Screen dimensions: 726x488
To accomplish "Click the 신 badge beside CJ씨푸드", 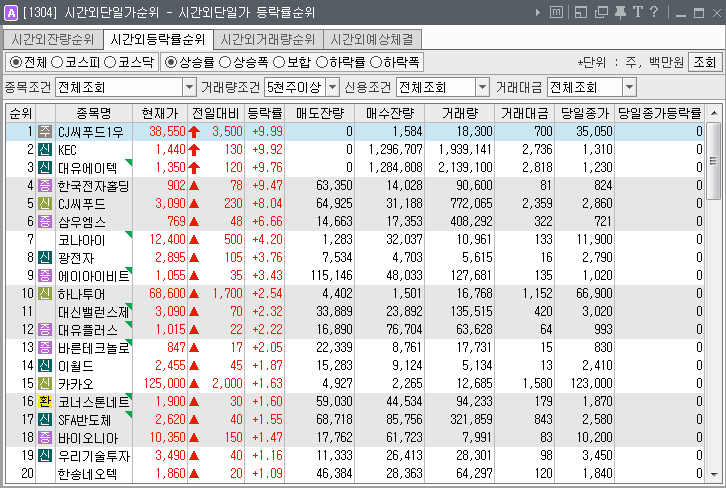I will pyautogui.click(x=44, y=204).
